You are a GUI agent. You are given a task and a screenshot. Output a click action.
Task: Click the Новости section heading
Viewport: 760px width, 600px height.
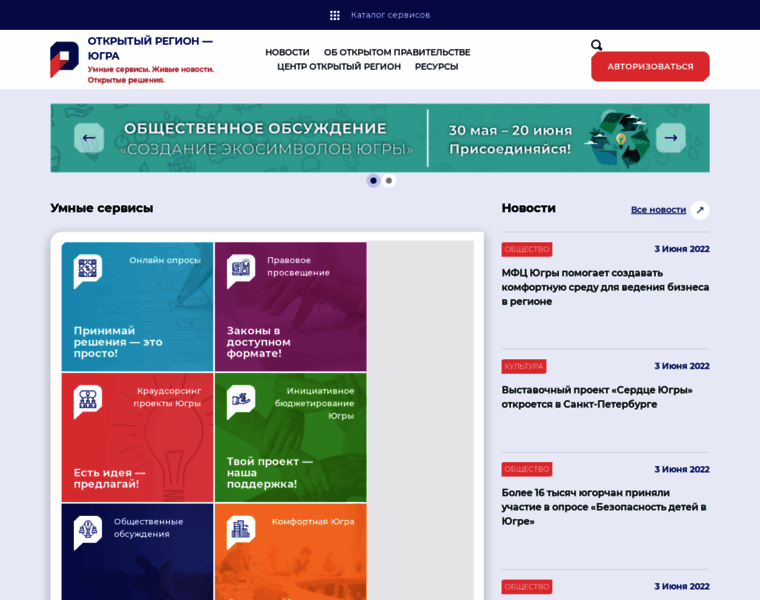tap(528, 208)
